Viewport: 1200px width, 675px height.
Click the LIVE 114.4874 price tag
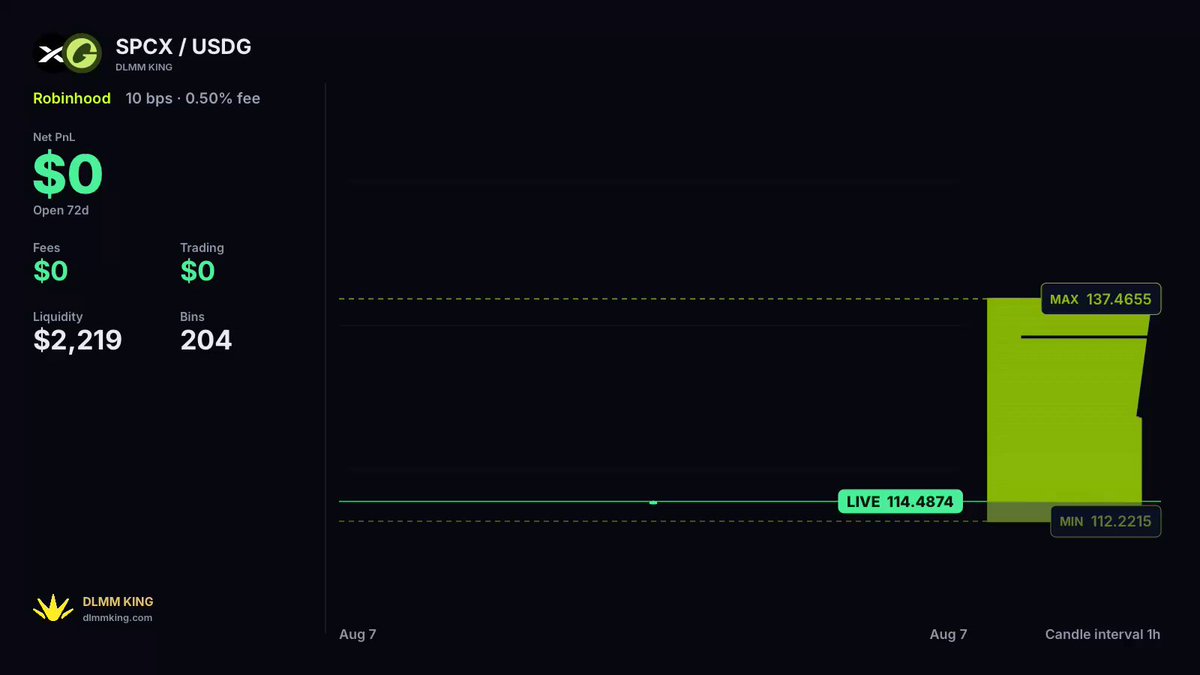(900, 501)
